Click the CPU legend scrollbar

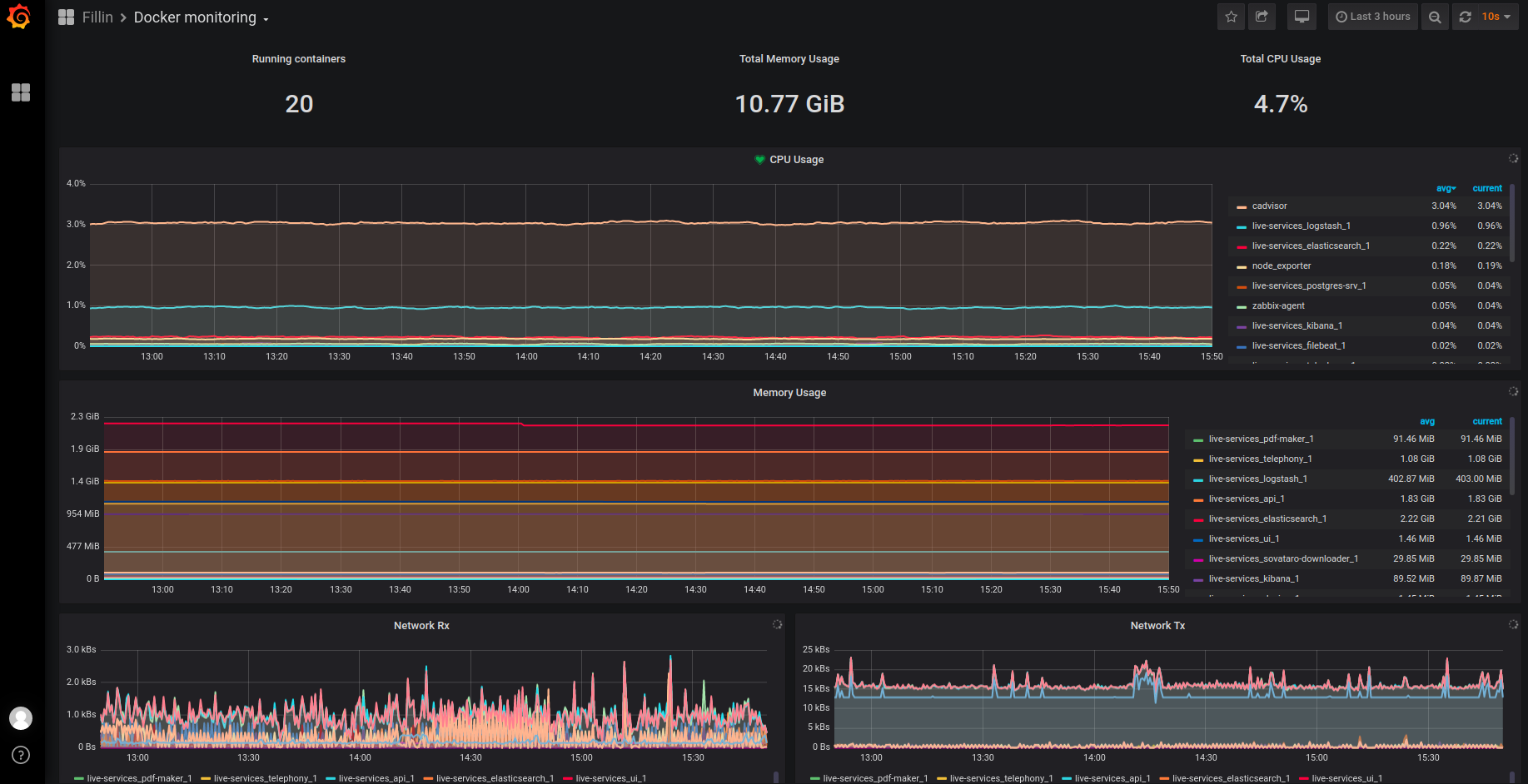point(1512,225)
